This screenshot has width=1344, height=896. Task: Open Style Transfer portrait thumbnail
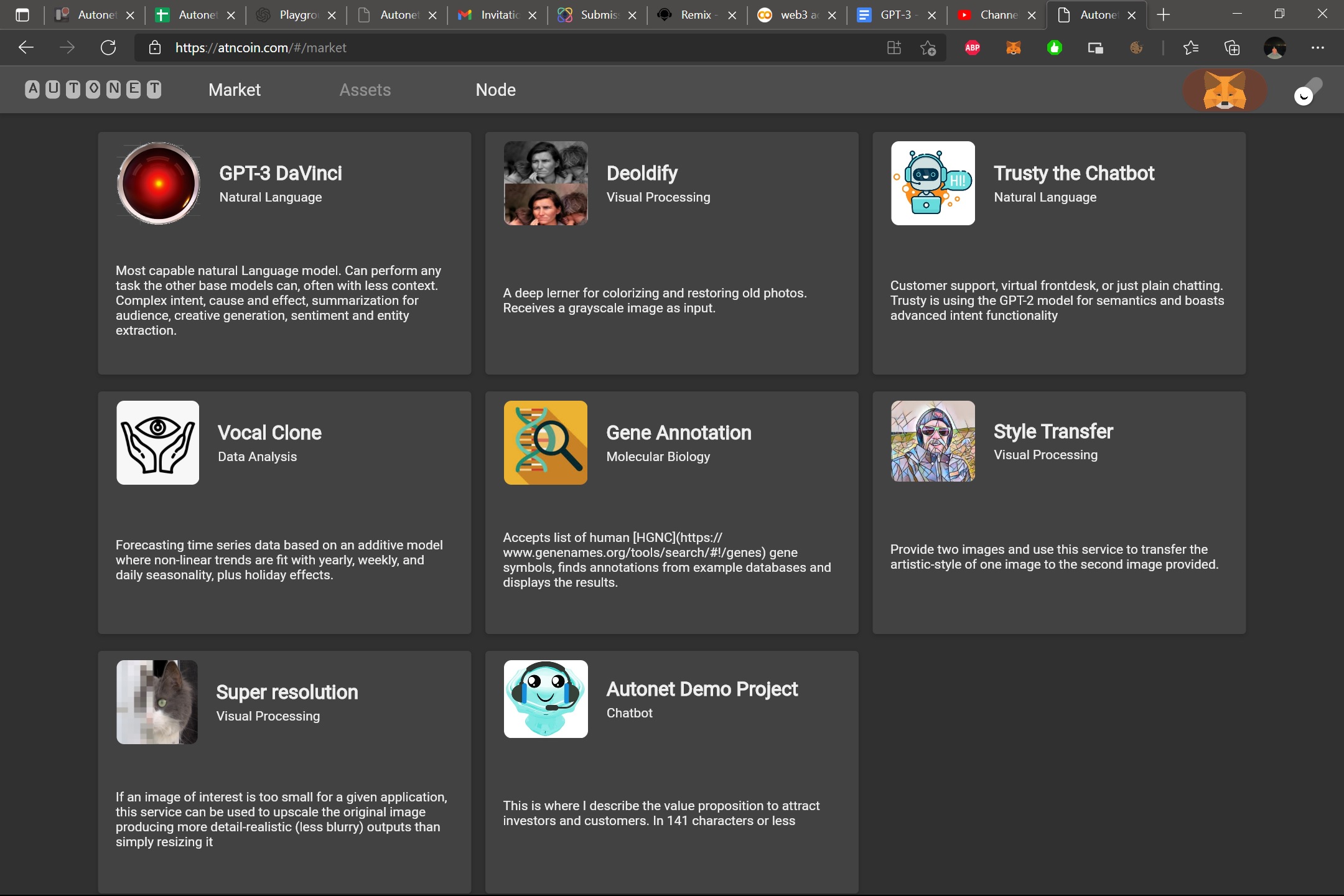(933, 441)
